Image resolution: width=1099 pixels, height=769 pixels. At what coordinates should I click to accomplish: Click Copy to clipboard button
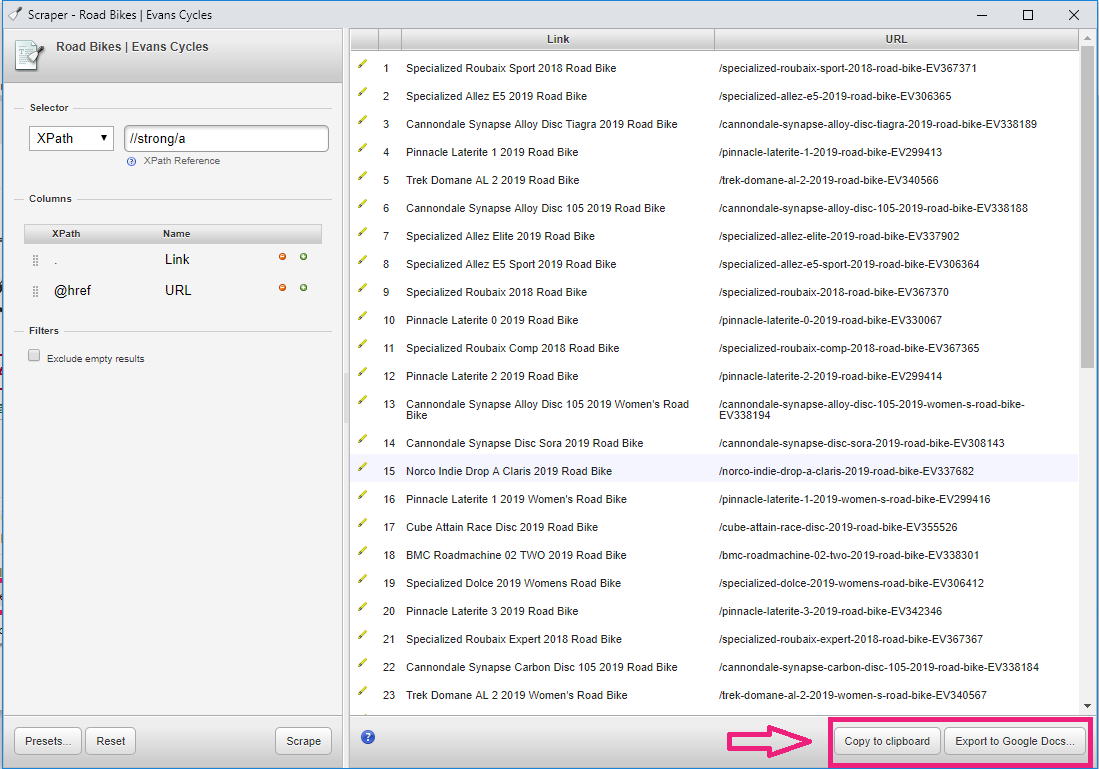click(887, 741)
